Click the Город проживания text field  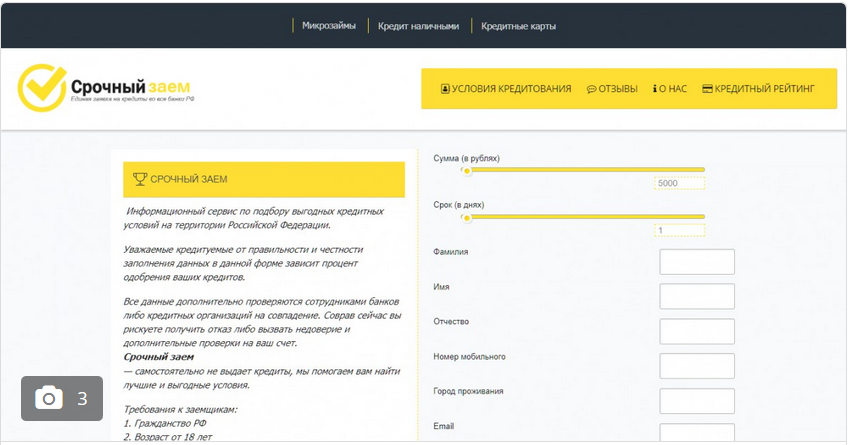(697, 401)
